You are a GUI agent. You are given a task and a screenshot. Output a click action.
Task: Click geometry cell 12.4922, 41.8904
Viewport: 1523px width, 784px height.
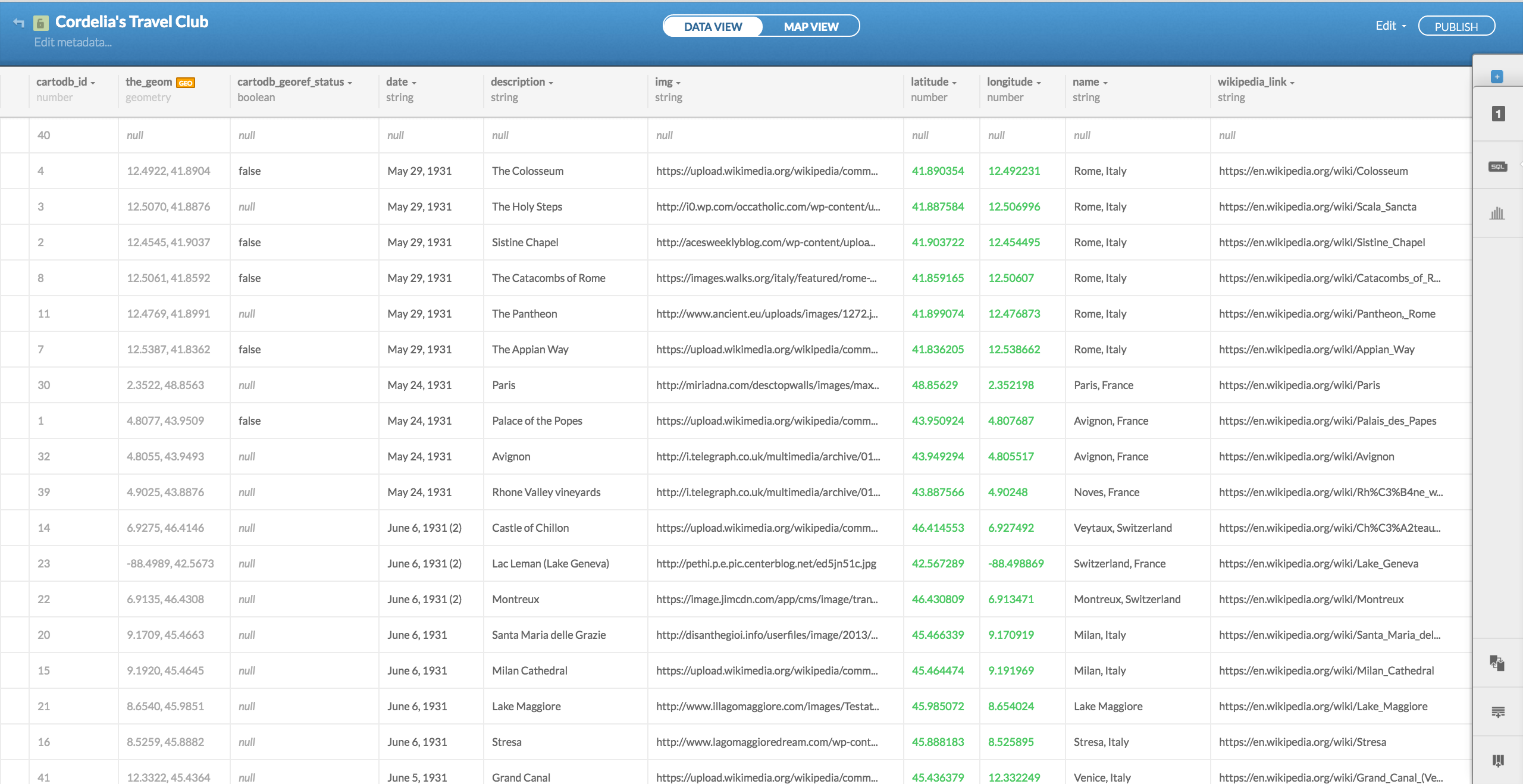tap(174, 171)
